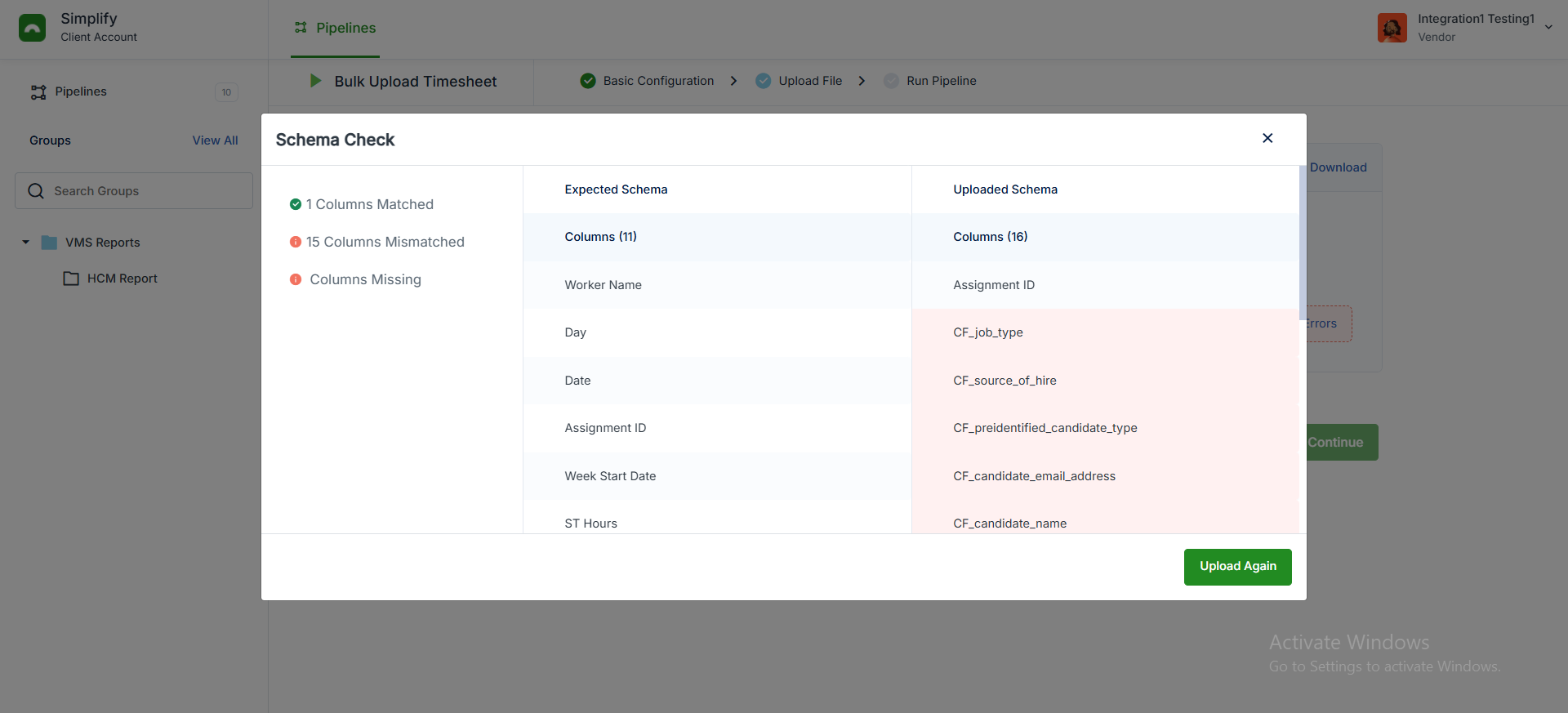Image resolution: width=1568 pixels, height=713 pixels.
Task: Click the Upload Again button
Action: [x=1237, y=567]
